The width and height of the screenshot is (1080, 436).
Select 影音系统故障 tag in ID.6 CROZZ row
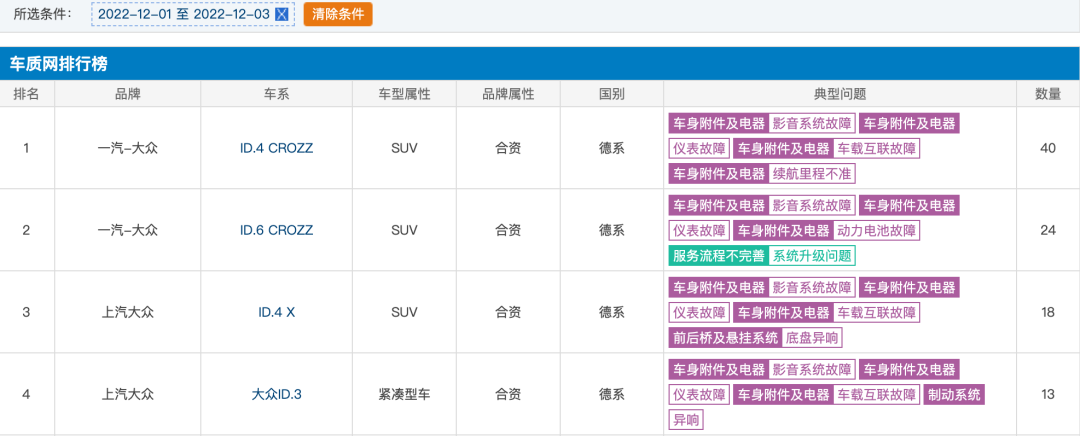click(812, 205)
